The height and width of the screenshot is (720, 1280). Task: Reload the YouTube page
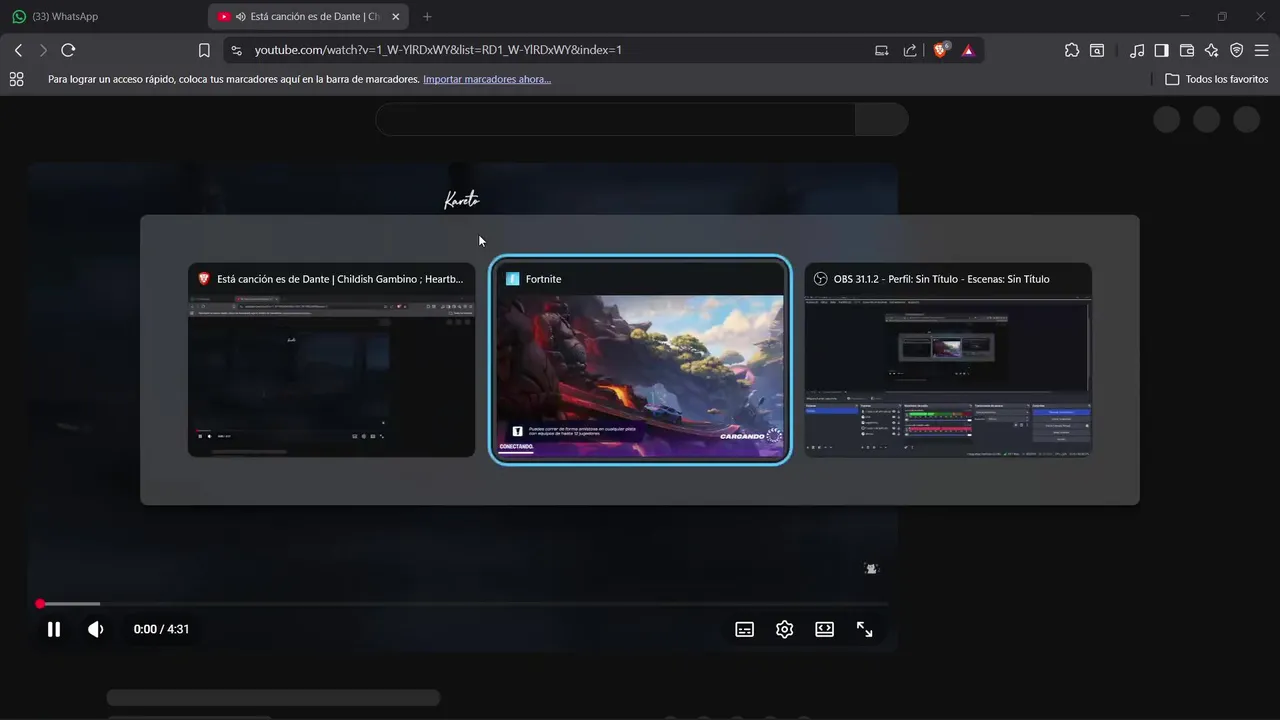(68, 50)
